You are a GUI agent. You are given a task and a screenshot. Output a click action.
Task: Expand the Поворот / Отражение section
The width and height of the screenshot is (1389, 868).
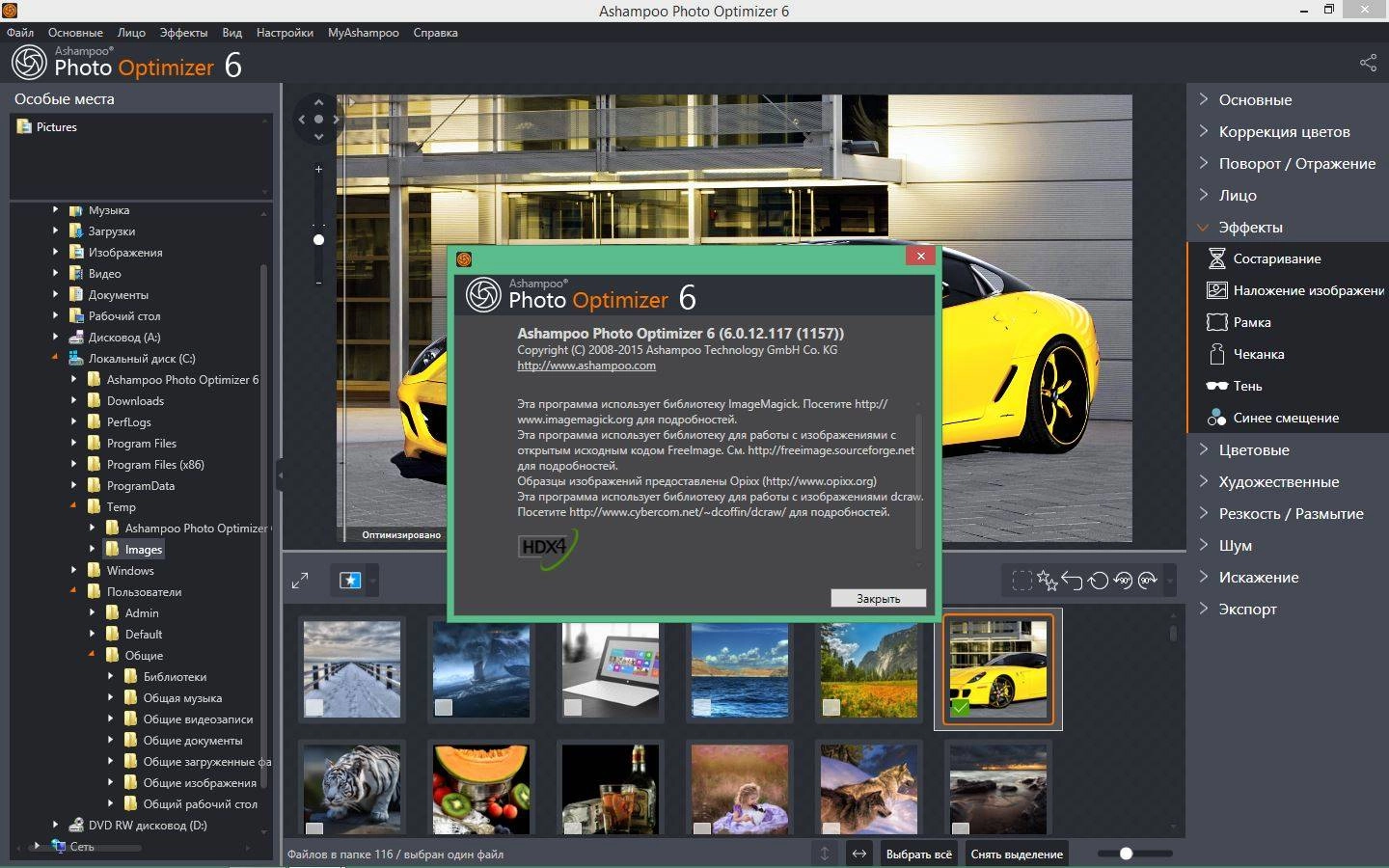click(1288, 163)
